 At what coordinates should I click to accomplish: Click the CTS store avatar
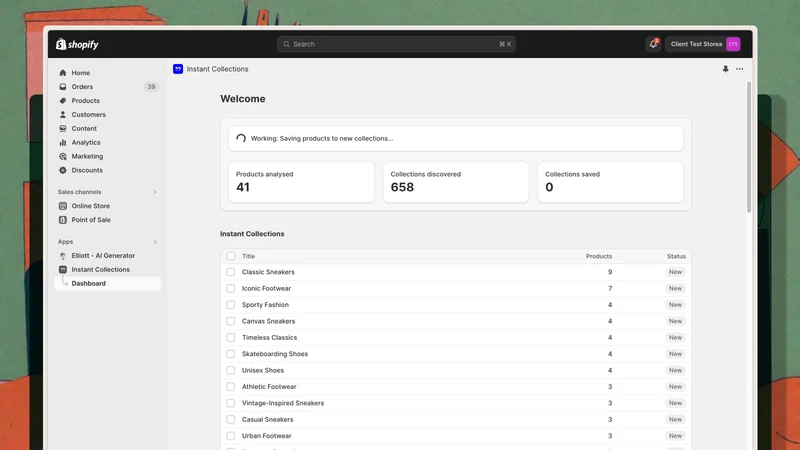pyautogui.click(x=733, y=44)
